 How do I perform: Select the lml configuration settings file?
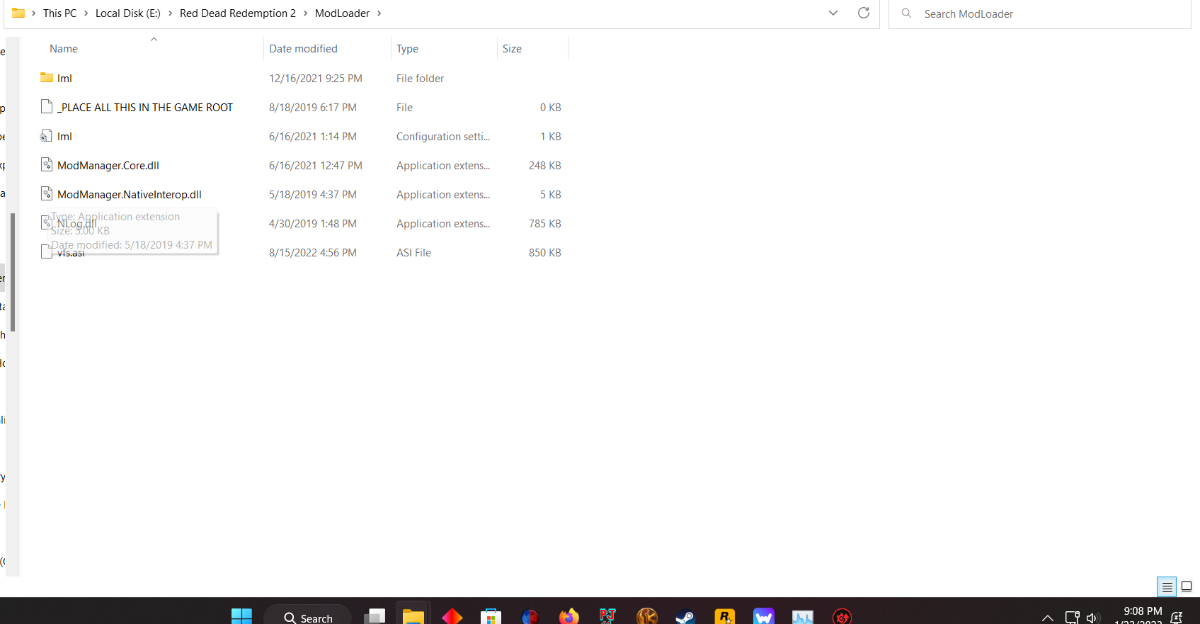[64, 136]
